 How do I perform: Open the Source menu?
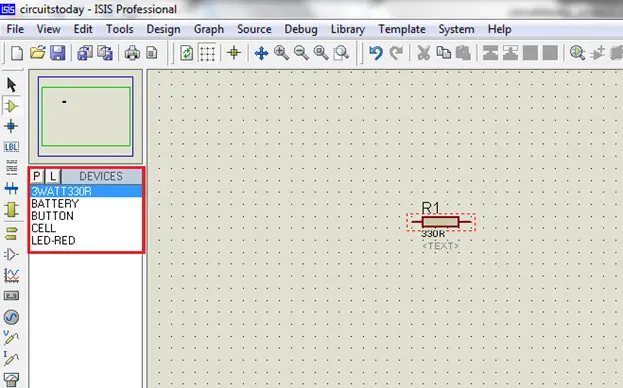pos(254,29)
